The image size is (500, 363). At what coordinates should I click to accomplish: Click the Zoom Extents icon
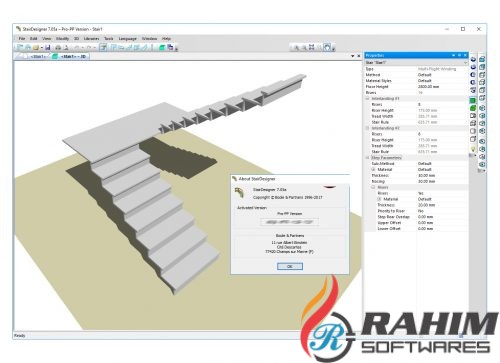(x=312, y=47)
